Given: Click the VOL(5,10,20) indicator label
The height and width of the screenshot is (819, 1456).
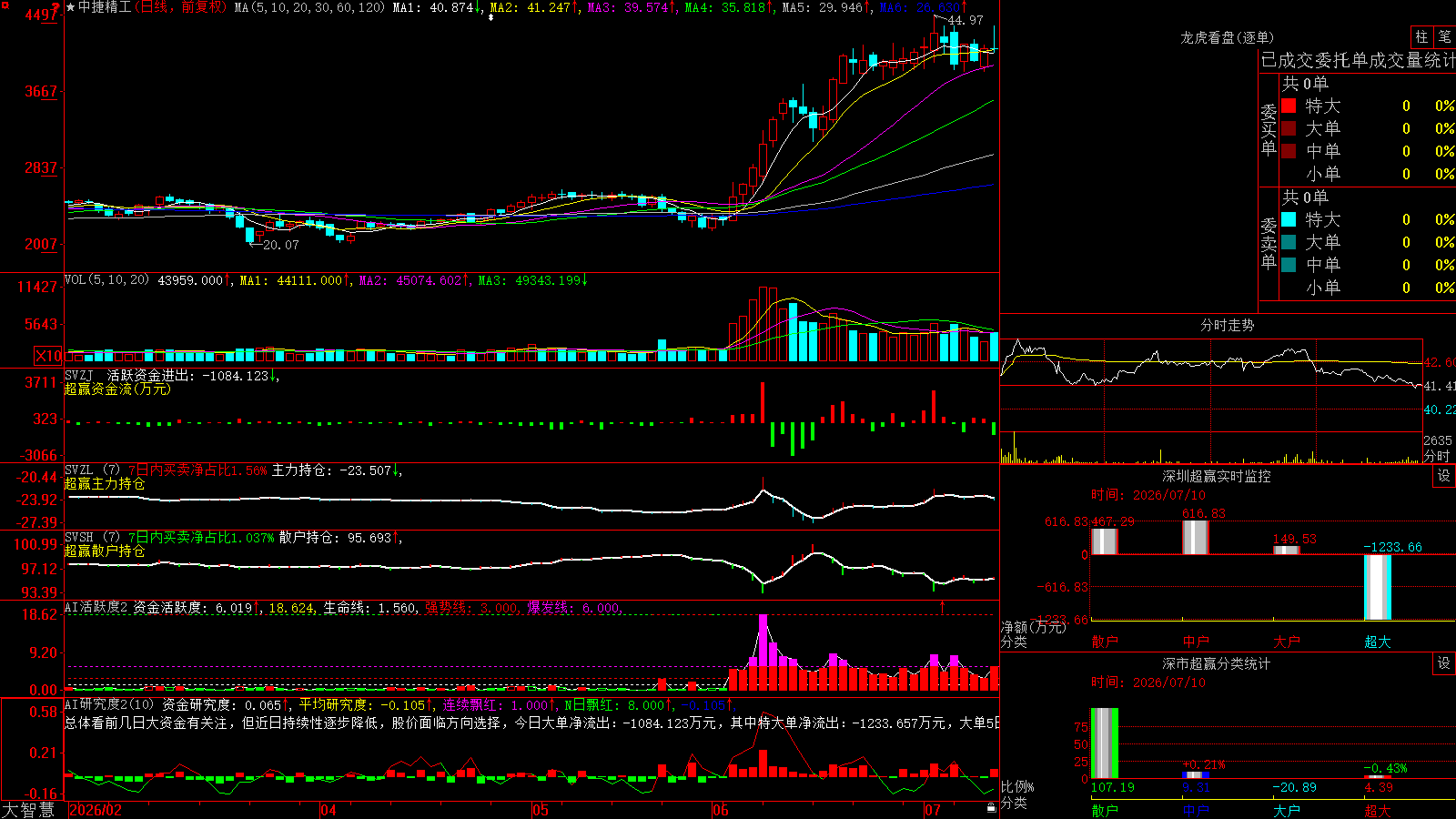Looking at the screenshot, I should [107, 280].
